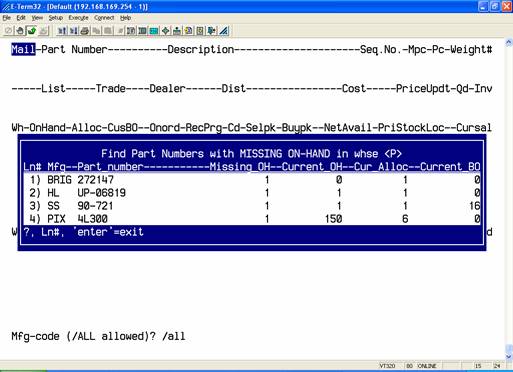Restore down the E-Term32 window
Image resolution: width=513 pixels, height=372 pixels.
click(495, 6)
